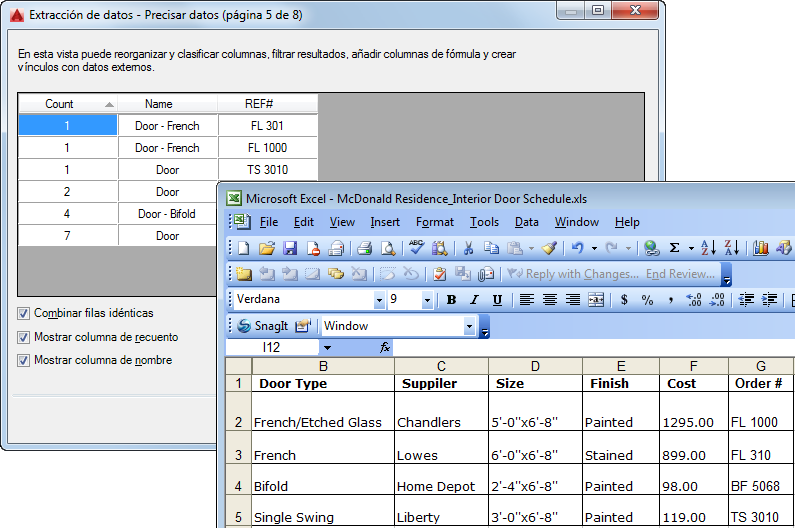Sort ascending with the A-Z icon
Viewport: 797px width, 529px height.
[708, 248]
